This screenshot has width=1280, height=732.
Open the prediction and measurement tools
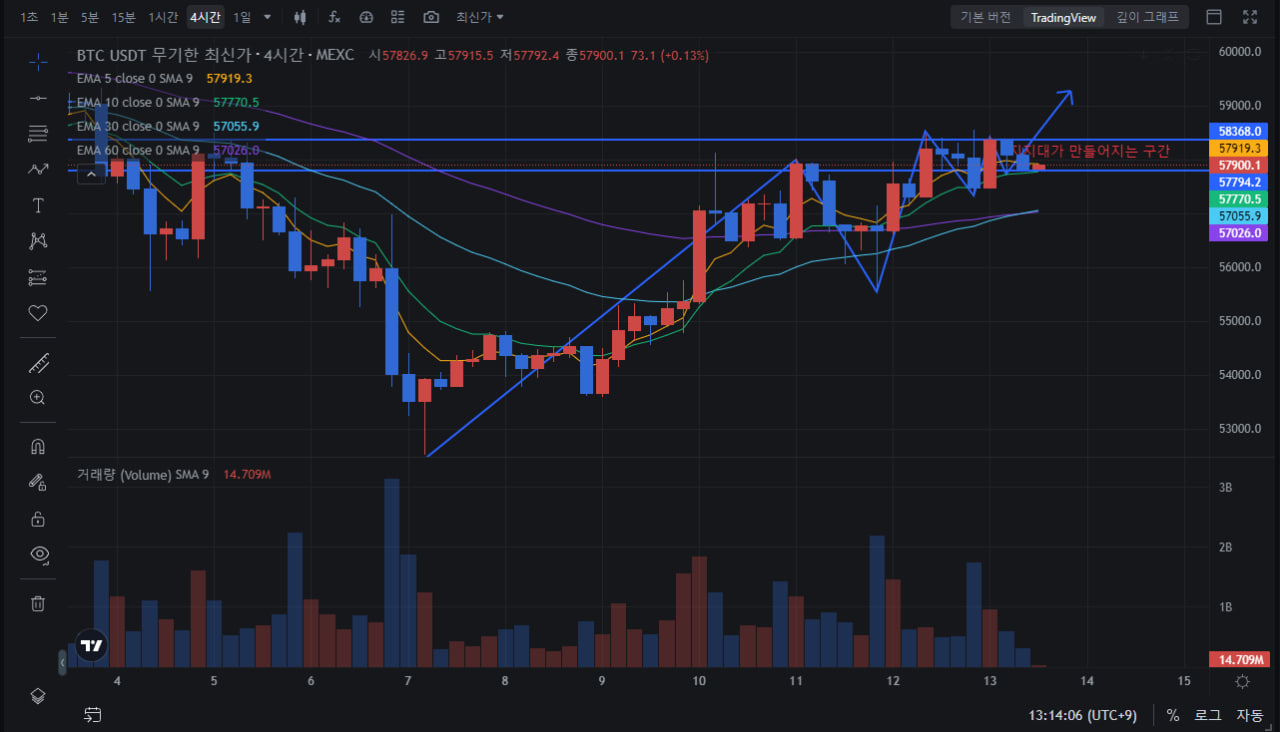click(x=38, y=276)
